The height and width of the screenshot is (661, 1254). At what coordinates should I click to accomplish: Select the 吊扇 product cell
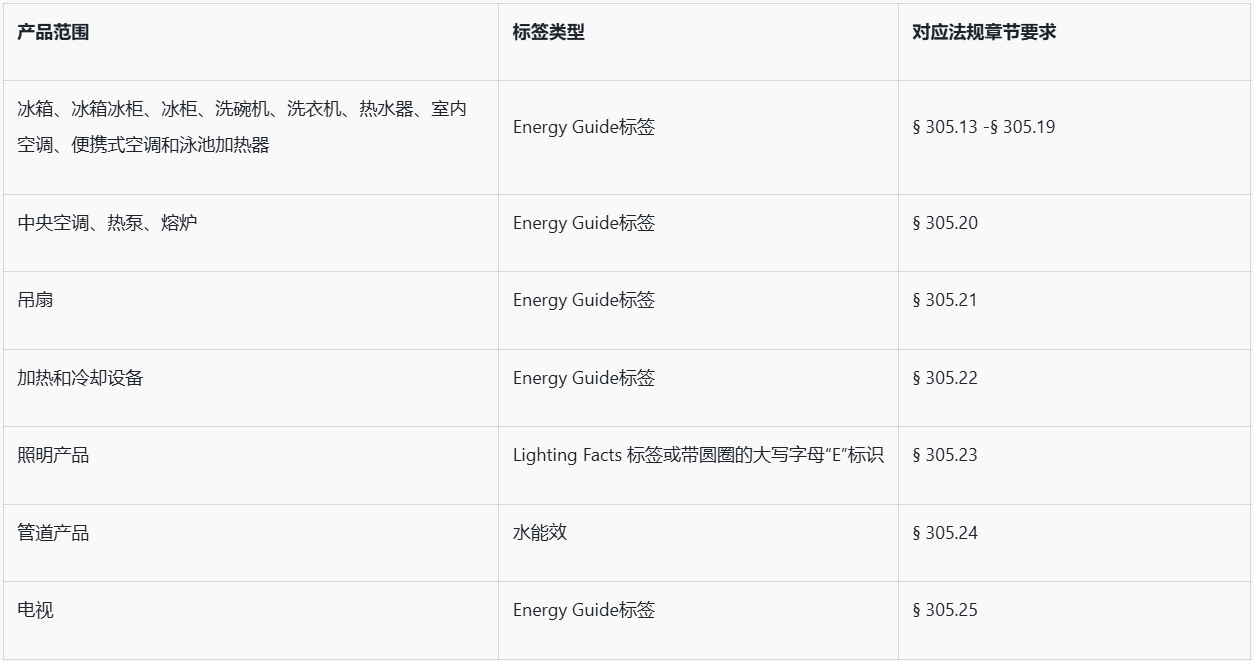coord(35,300)
